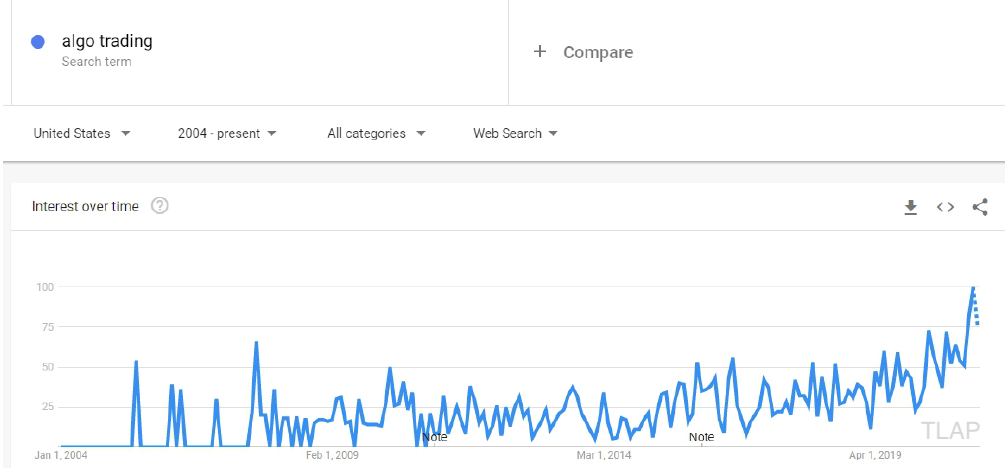This screenshot has height=471, width=1008.
Task: Change the Web Search type dropdown
Action: click(x=515, y=134)
